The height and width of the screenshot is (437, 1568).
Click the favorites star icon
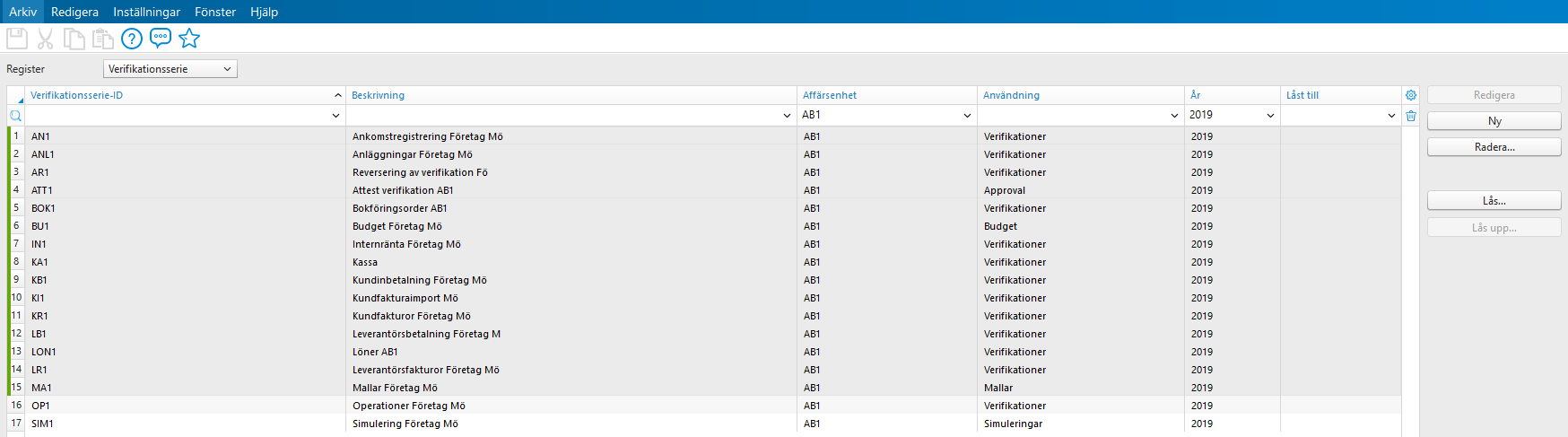click(189, 39)
